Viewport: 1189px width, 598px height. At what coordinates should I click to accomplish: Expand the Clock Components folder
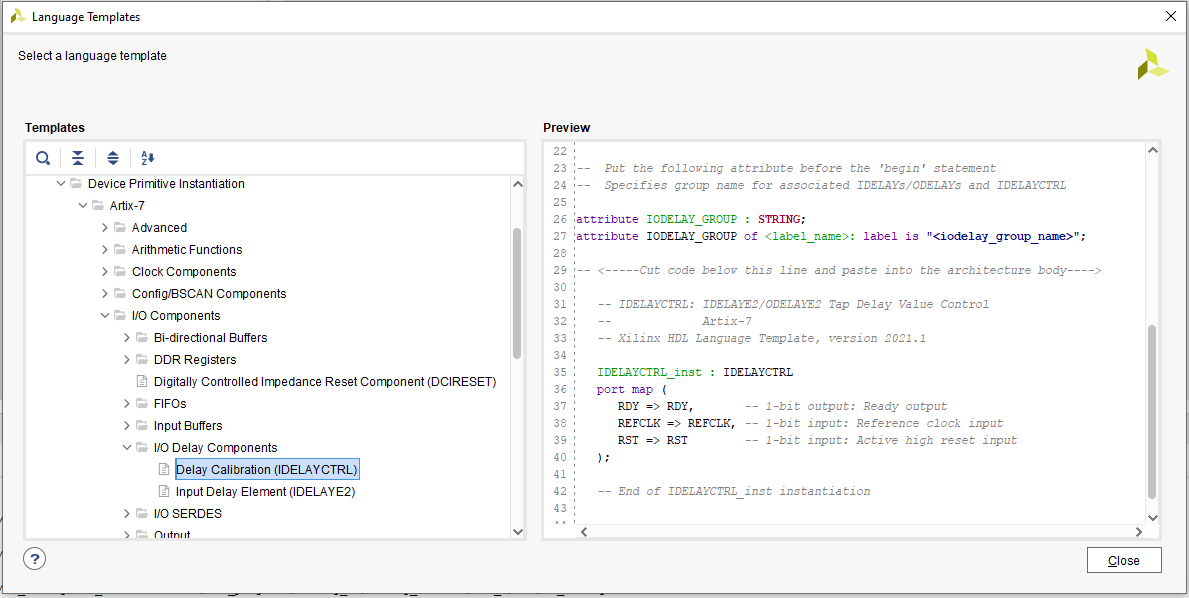(x=105, y=271)
